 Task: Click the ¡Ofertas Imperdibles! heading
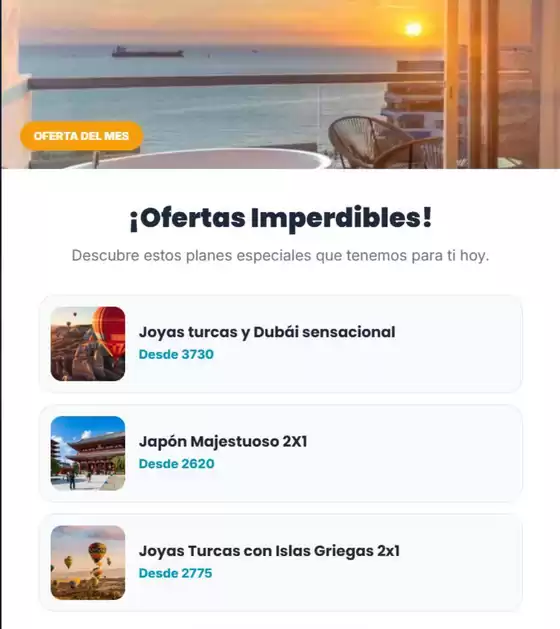(280, 218)
